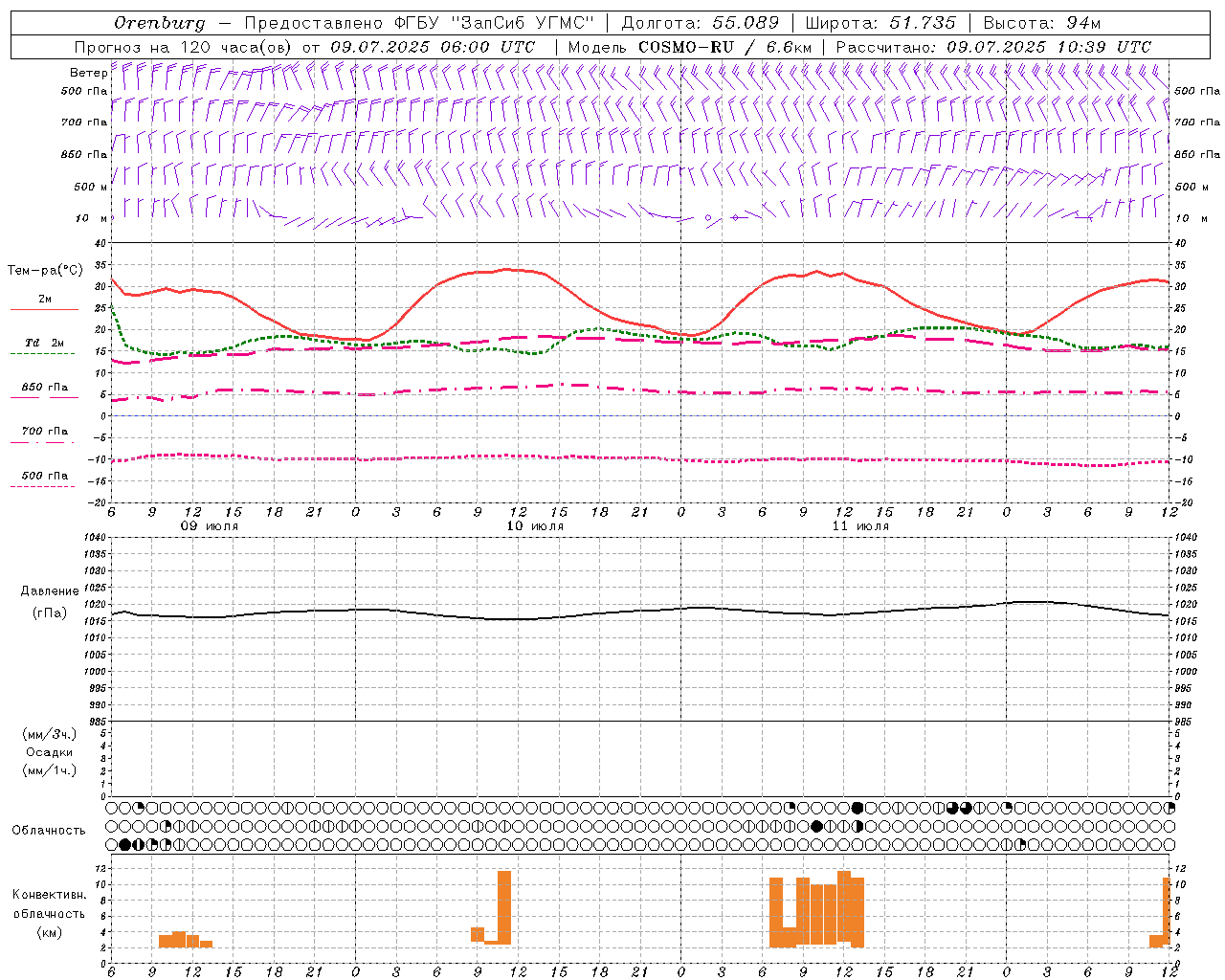1225x980 pixels.
Task: Click the black pressure curve line
Action: coord(641,611)
